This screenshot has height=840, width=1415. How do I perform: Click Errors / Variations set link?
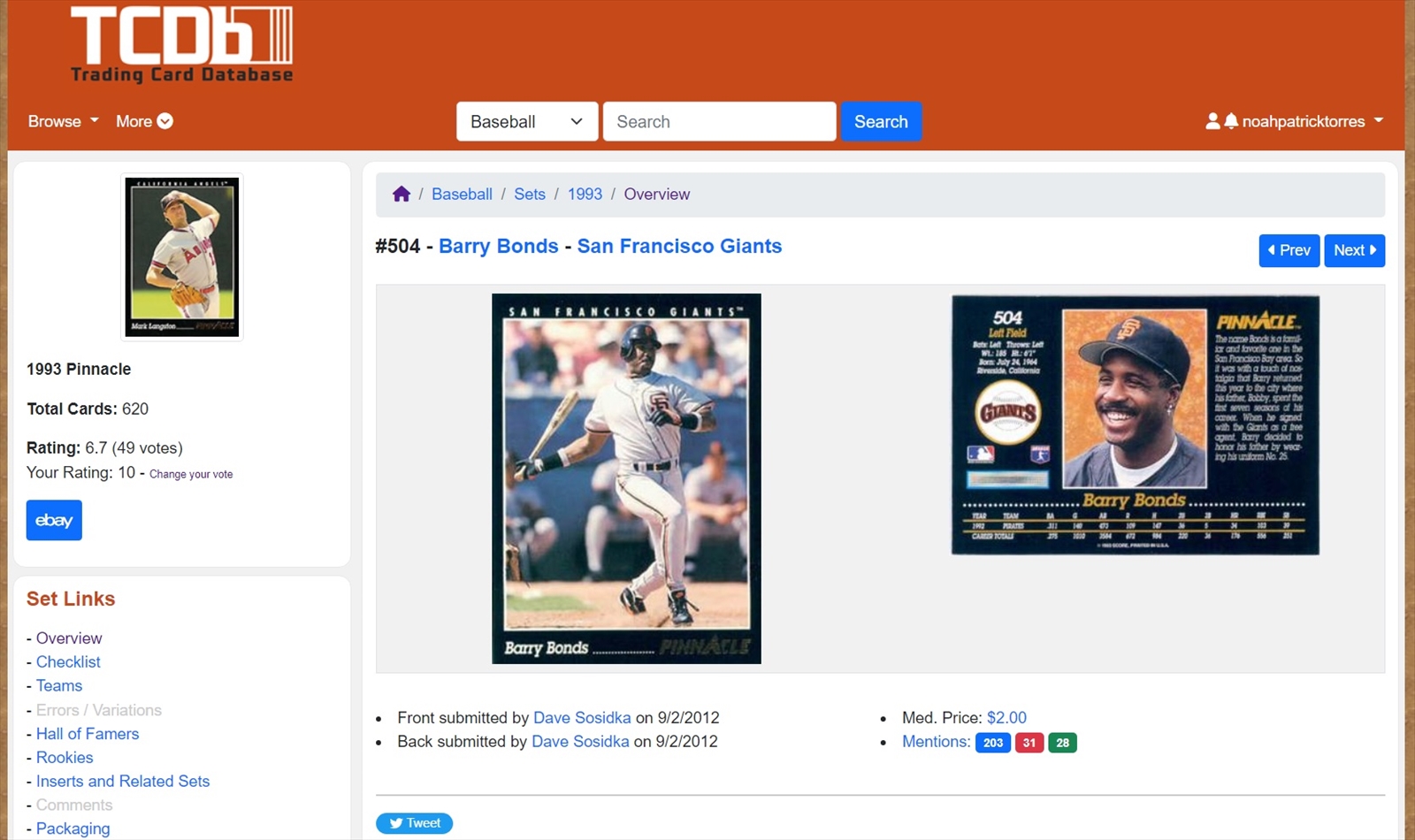click(x=99, y=709)
